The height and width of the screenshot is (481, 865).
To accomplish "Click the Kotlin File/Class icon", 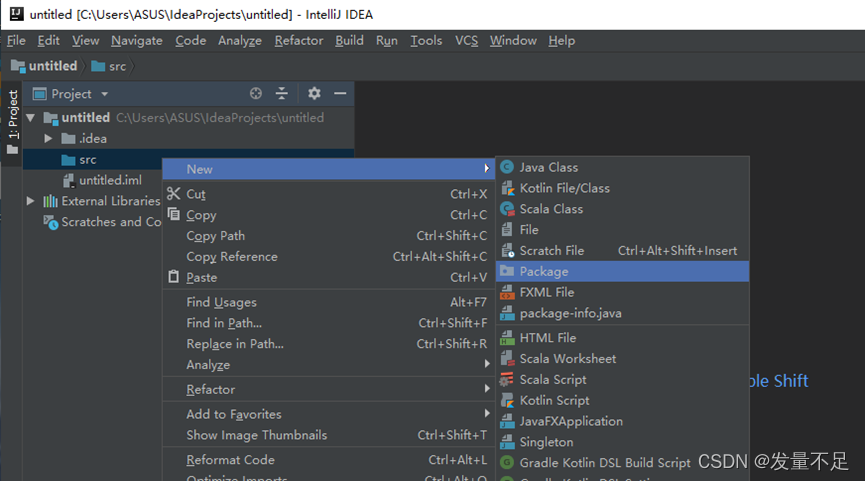I will point(507,188).
